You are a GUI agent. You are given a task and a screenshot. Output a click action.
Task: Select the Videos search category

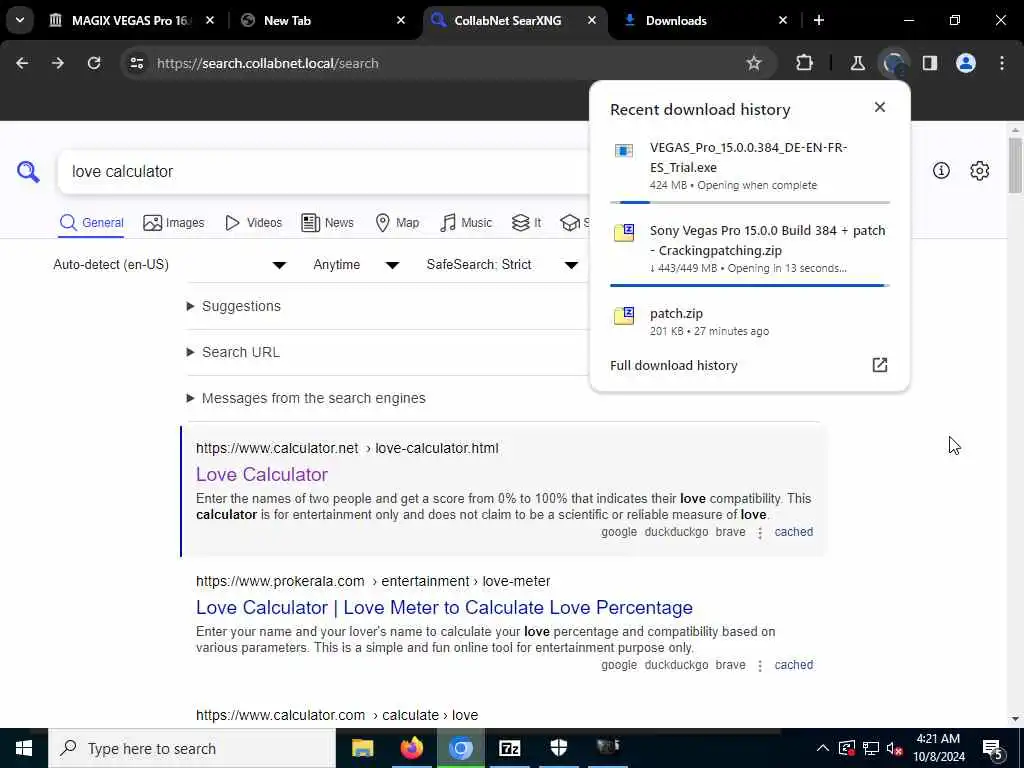pos(253,223)
